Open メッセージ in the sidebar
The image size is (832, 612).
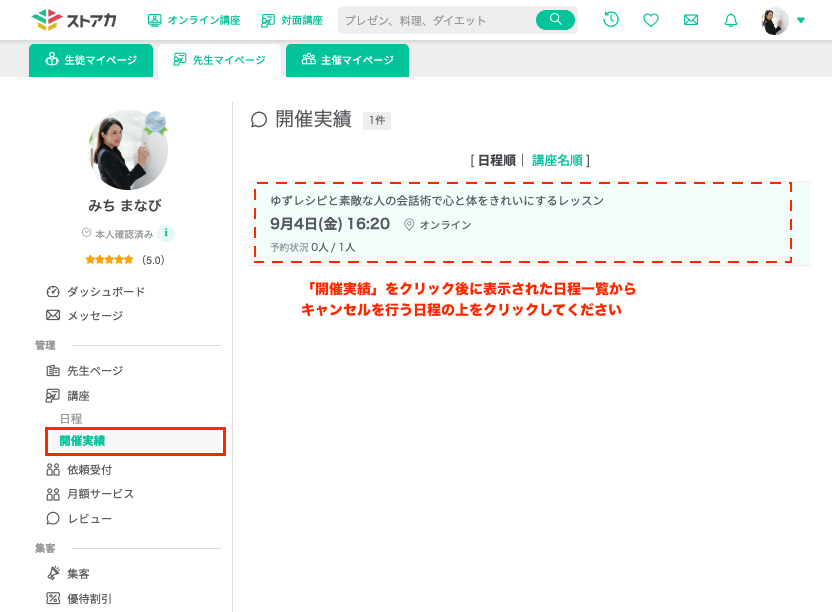84,315
